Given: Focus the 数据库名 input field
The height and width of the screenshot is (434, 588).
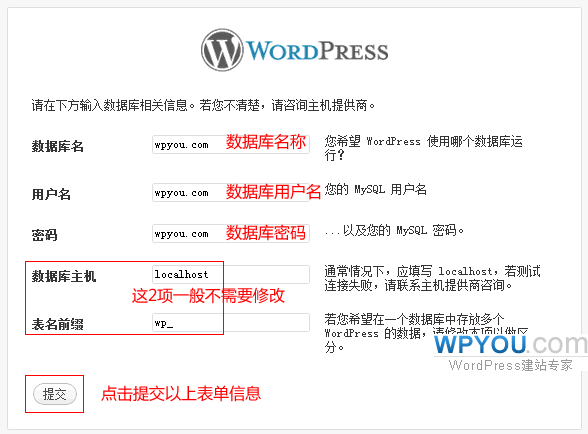Looking at the screenshot, I should tap(231, 145).
